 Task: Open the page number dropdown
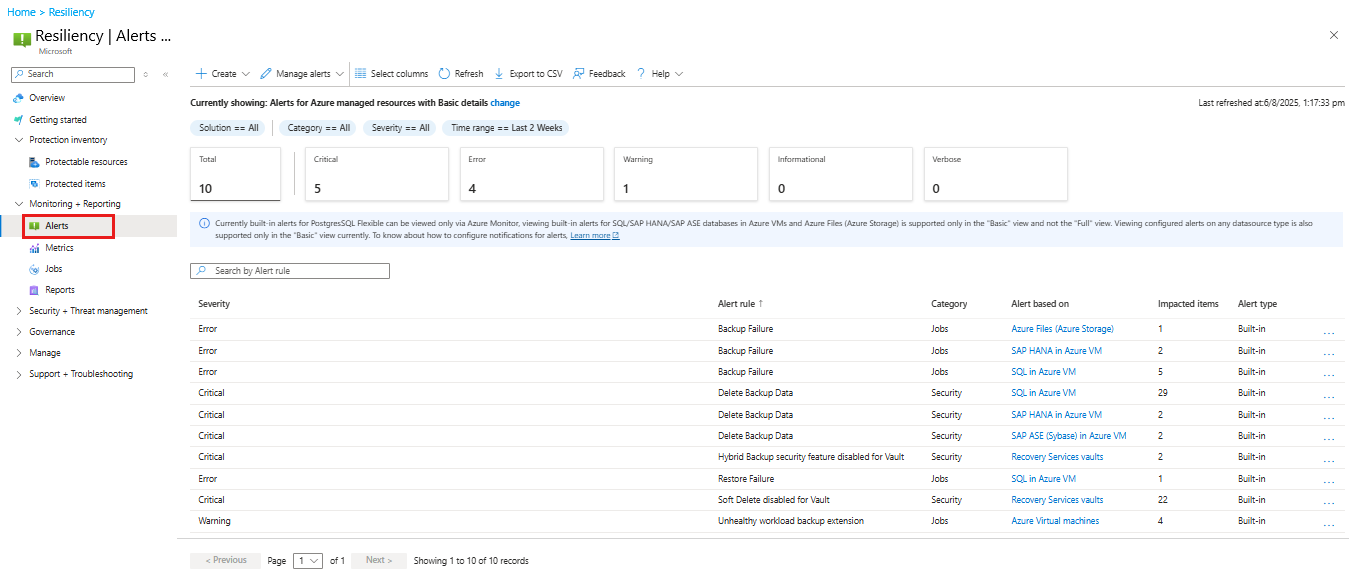point(309,561)
